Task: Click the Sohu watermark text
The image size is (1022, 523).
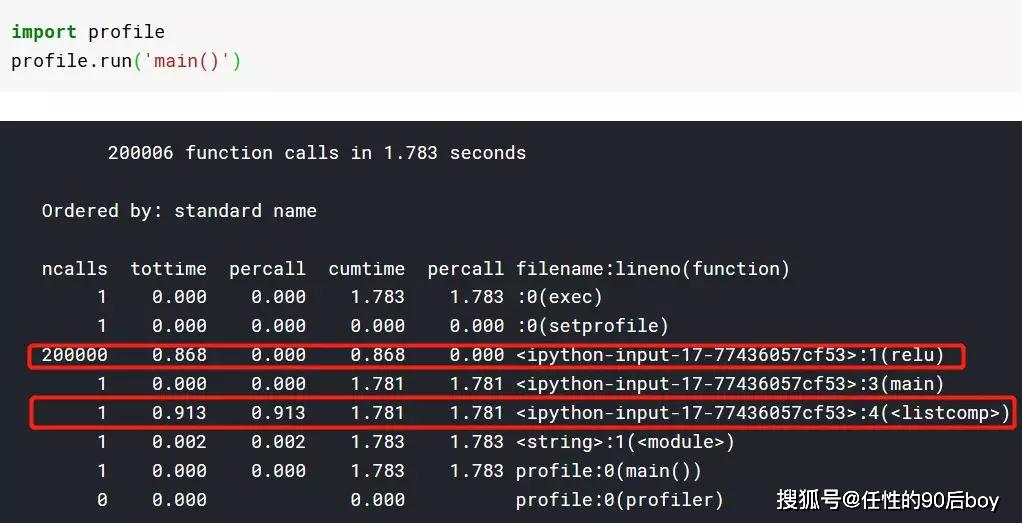Action: [888, 500]
